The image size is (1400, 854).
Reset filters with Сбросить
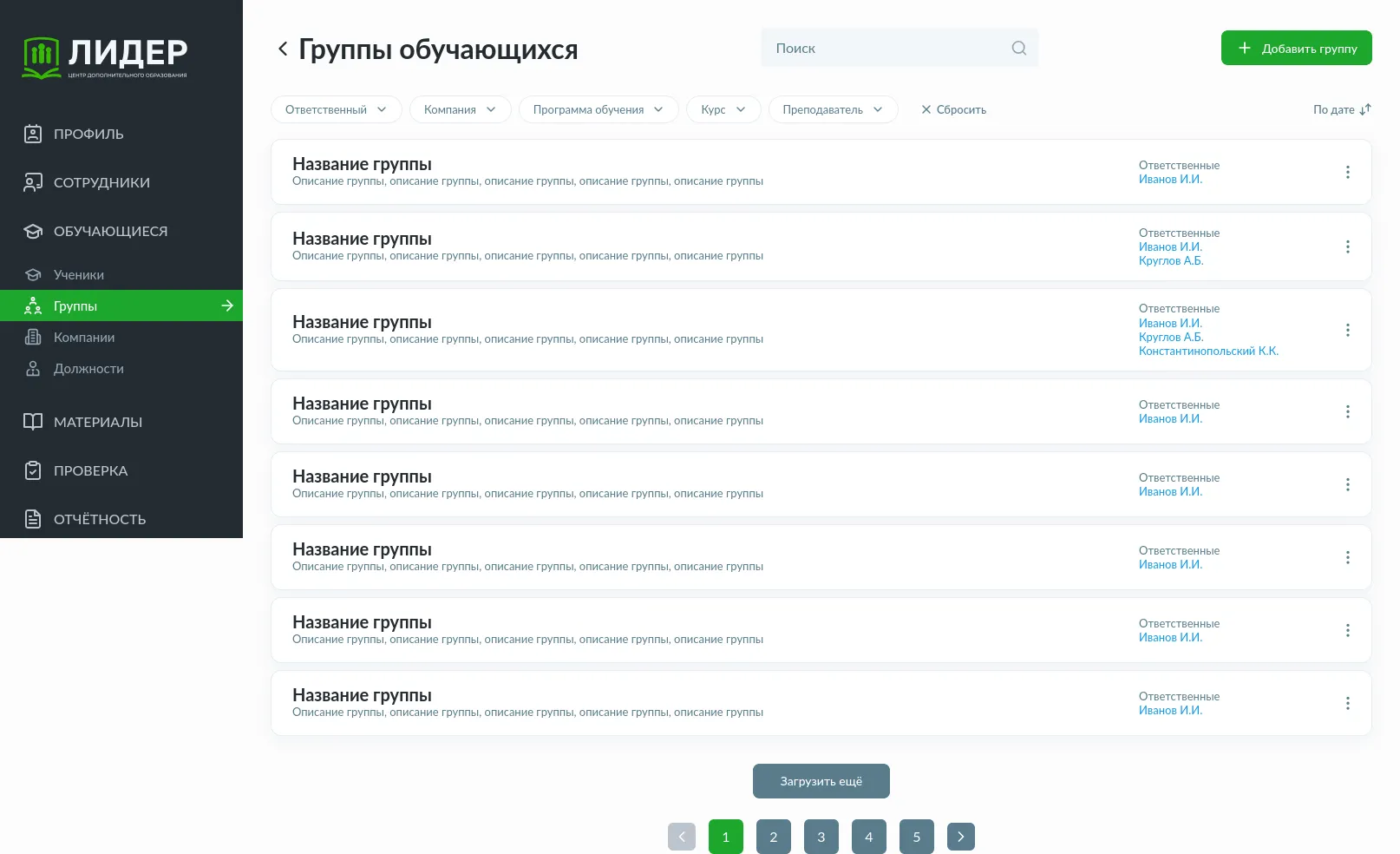click(953, 109)
